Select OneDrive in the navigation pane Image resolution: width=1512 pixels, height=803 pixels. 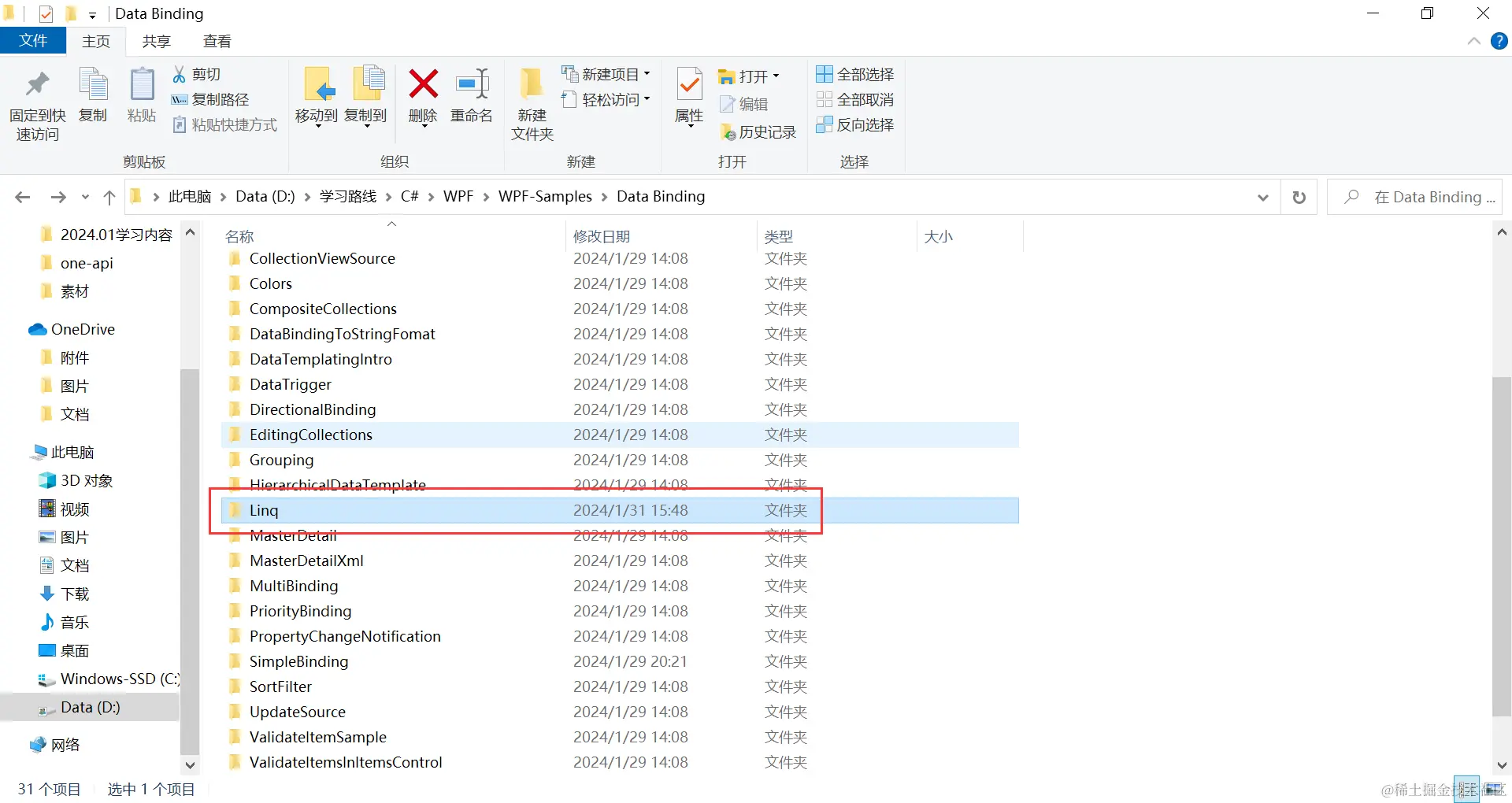point(83,329)
